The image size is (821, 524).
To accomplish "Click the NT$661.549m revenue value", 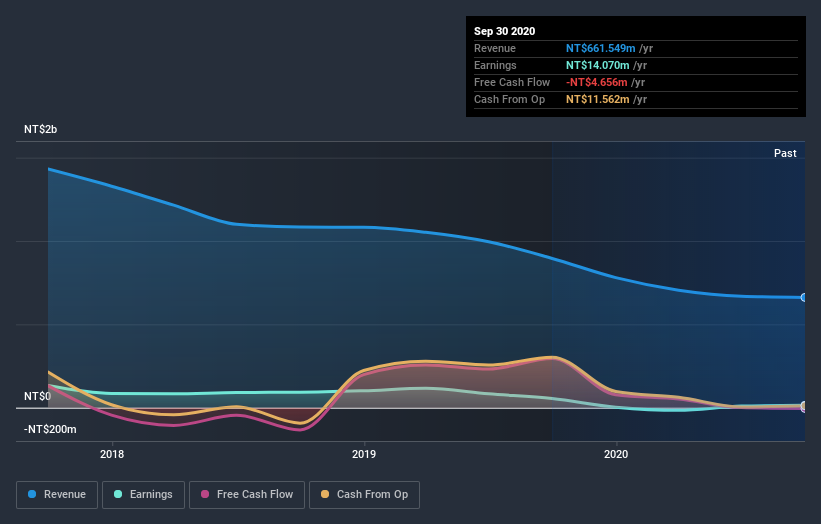I will [601, 48].
